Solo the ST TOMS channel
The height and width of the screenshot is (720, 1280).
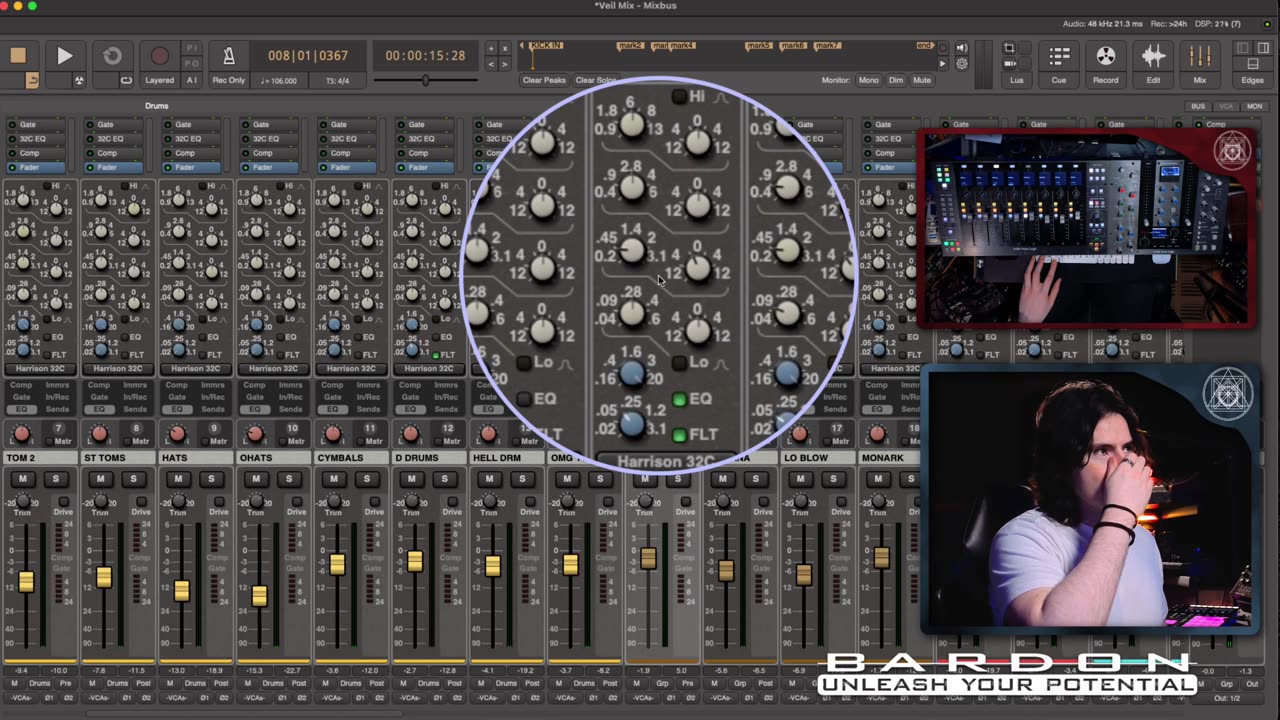(x=133, y=479)
